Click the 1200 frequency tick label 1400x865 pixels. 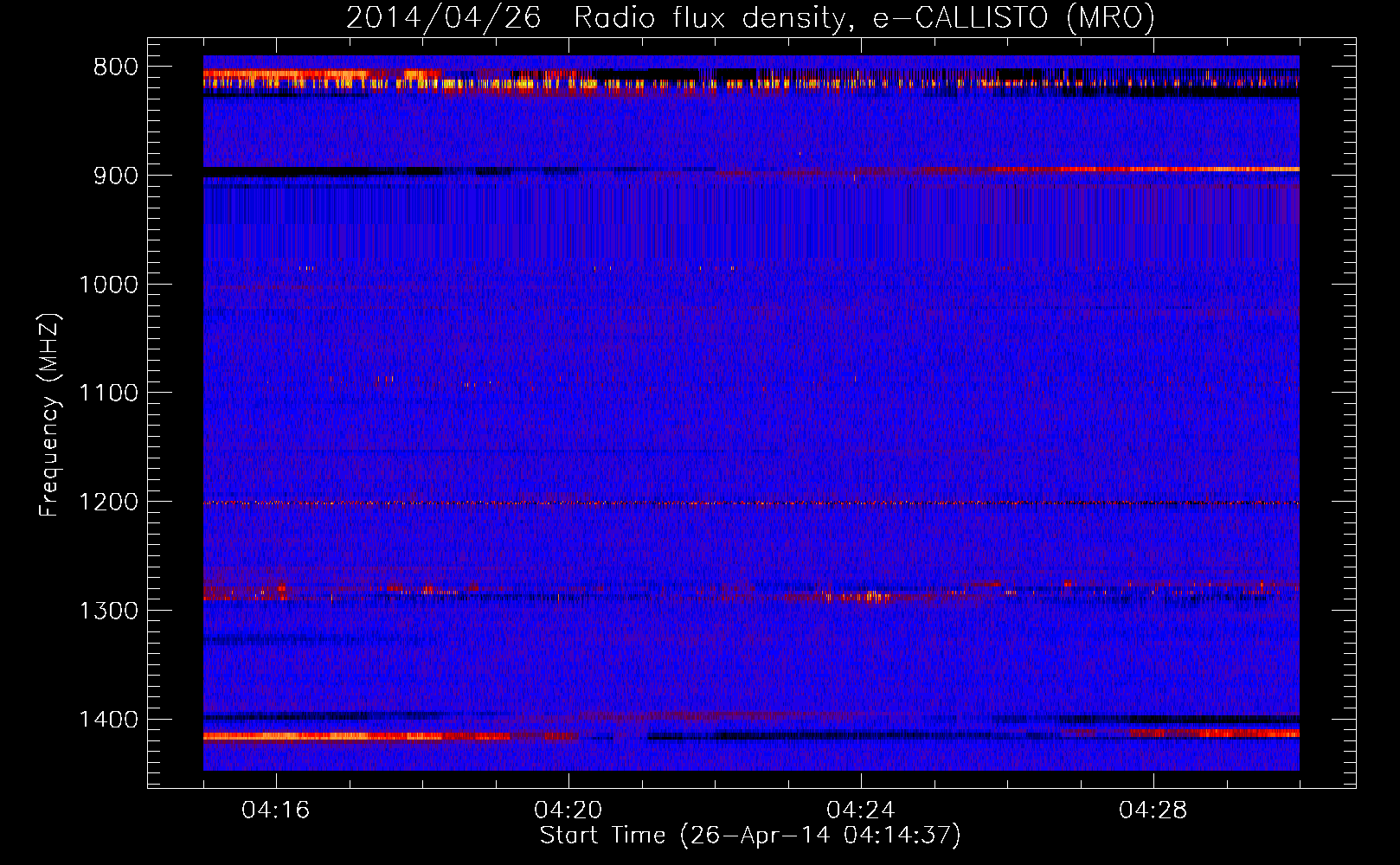109,503
